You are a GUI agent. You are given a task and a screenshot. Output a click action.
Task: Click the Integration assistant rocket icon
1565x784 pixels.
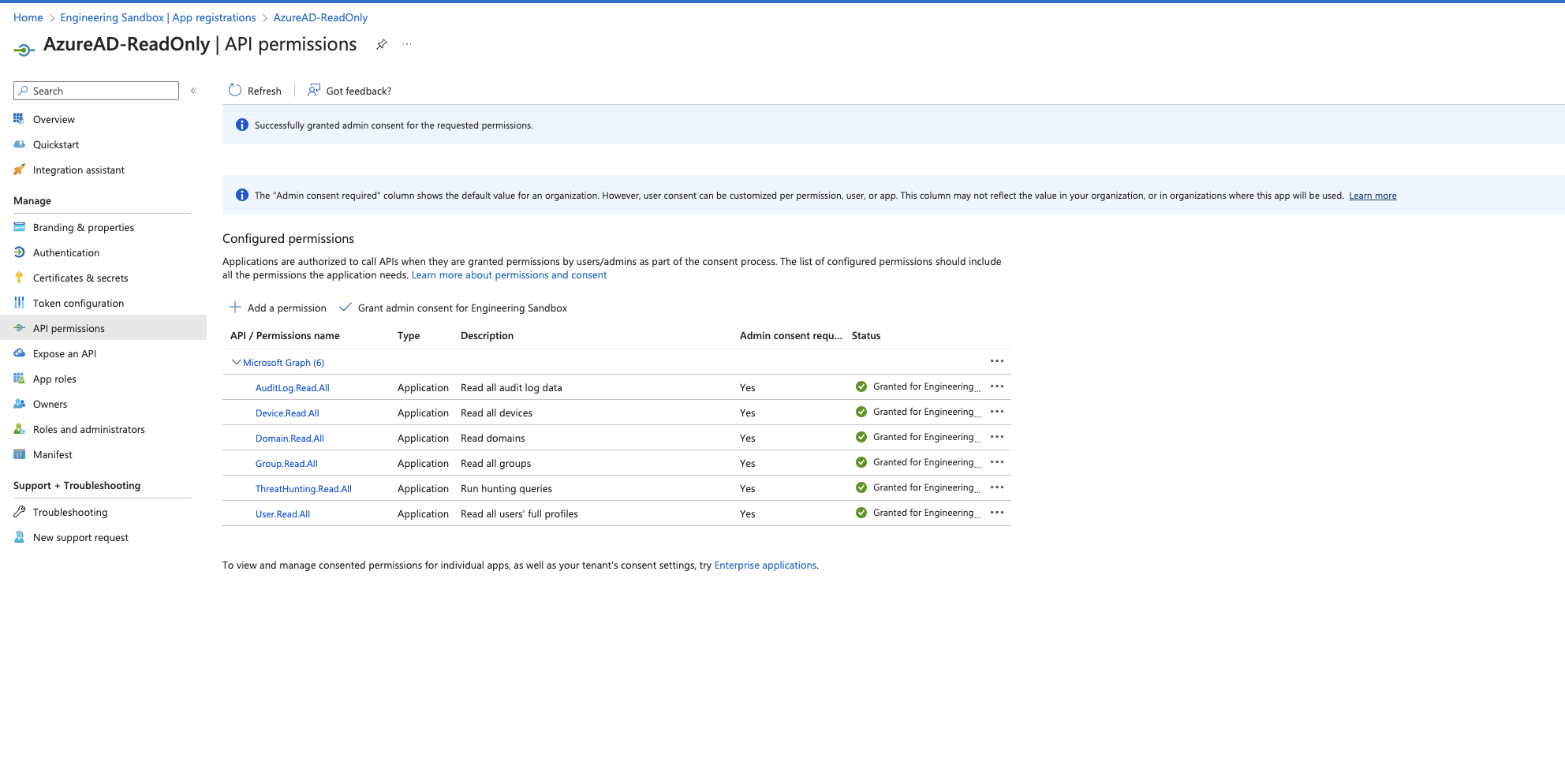click(19, 170)
